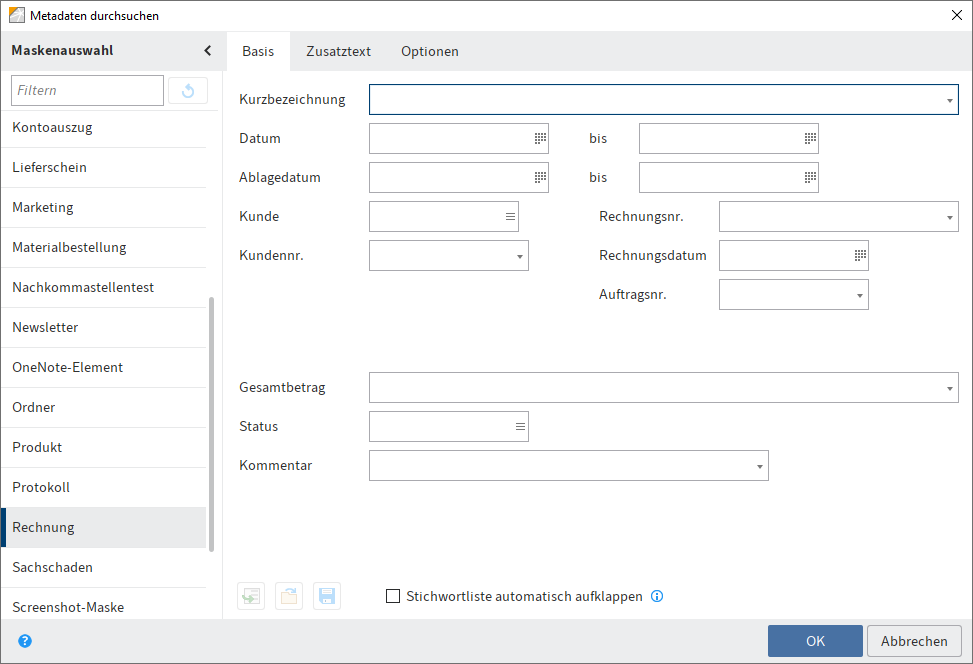Image resolution: width=973 pixels, height=664 pixels.
Task: Click the mask list vertical scrollbar
Action: [212, 424]
